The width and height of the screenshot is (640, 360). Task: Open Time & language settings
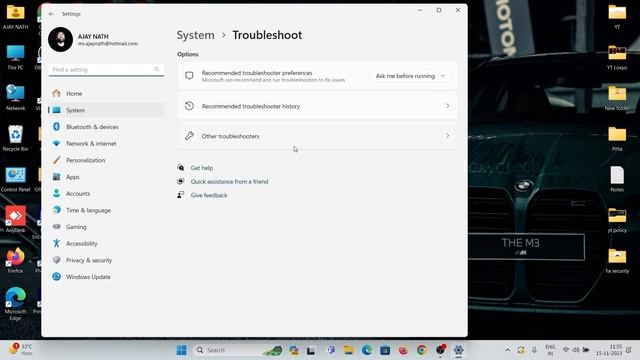point(106,210)
